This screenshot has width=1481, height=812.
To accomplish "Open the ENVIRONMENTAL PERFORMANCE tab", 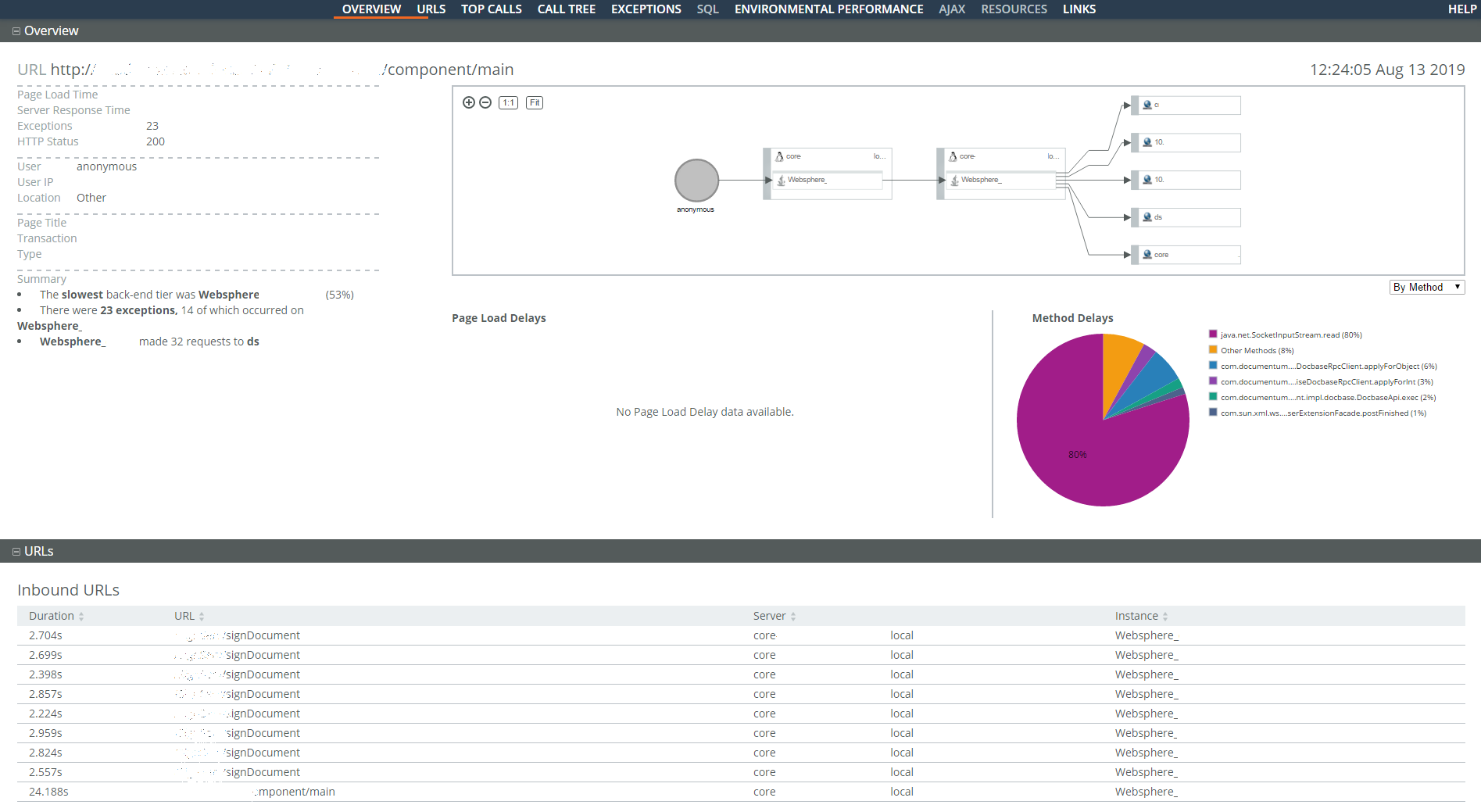I will click(829, 9).
